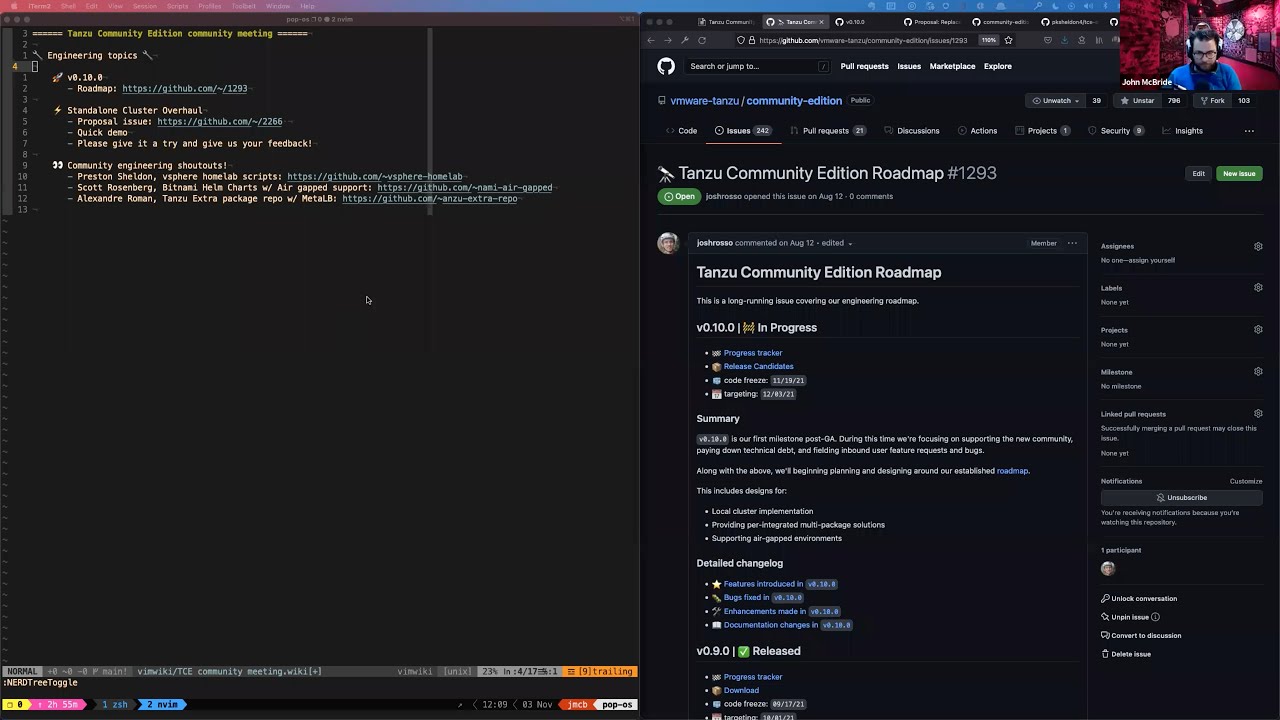Open the Release Candidates link
The image size is (1280, 720).
[758, 366]
